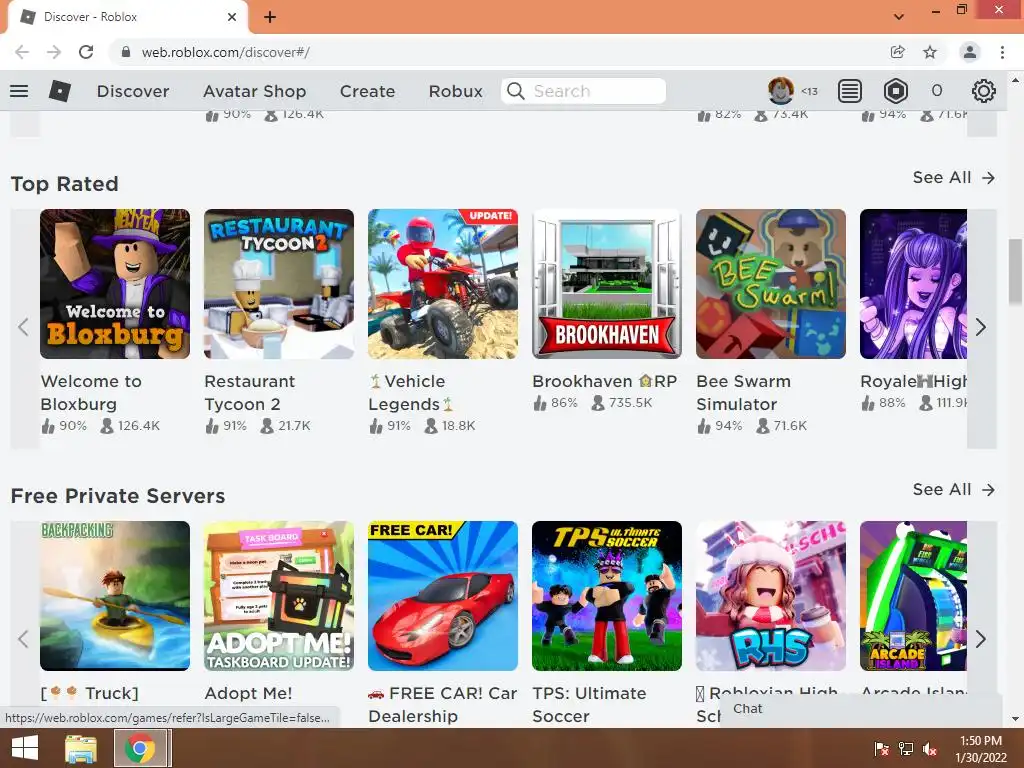Open Arcade Island game thumbnail
The width and height of the screenshot is (1024, 768).
coord(914,596)
